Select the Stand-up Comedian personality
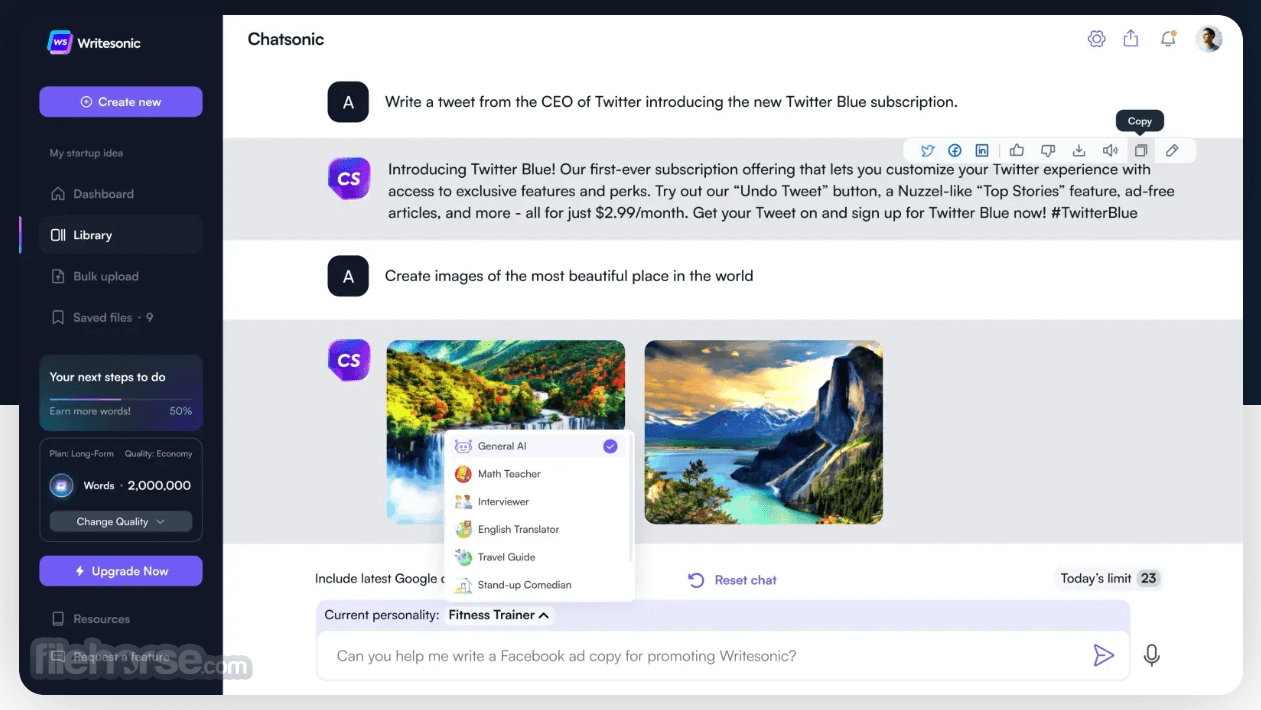The image size is (1261, 710). [x=538, y=585]
